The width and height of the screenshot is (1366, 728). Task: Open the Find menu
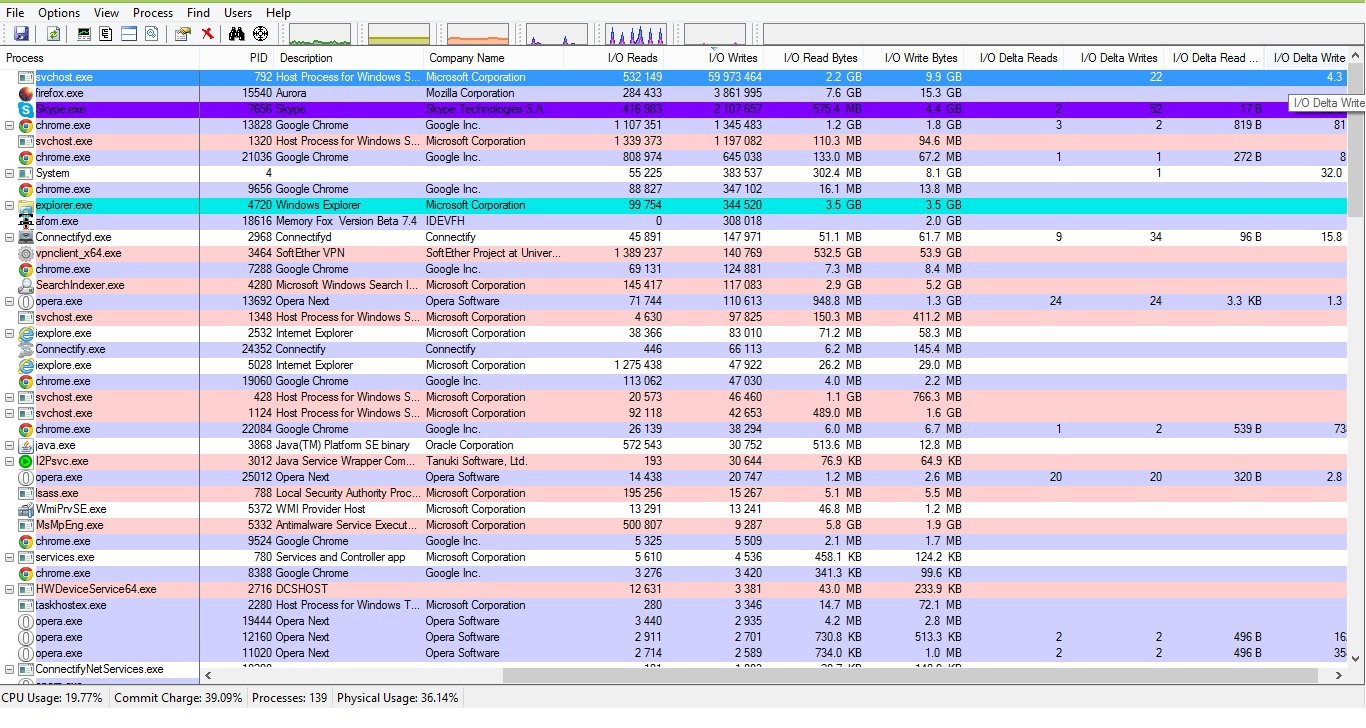tap(199, 13)
